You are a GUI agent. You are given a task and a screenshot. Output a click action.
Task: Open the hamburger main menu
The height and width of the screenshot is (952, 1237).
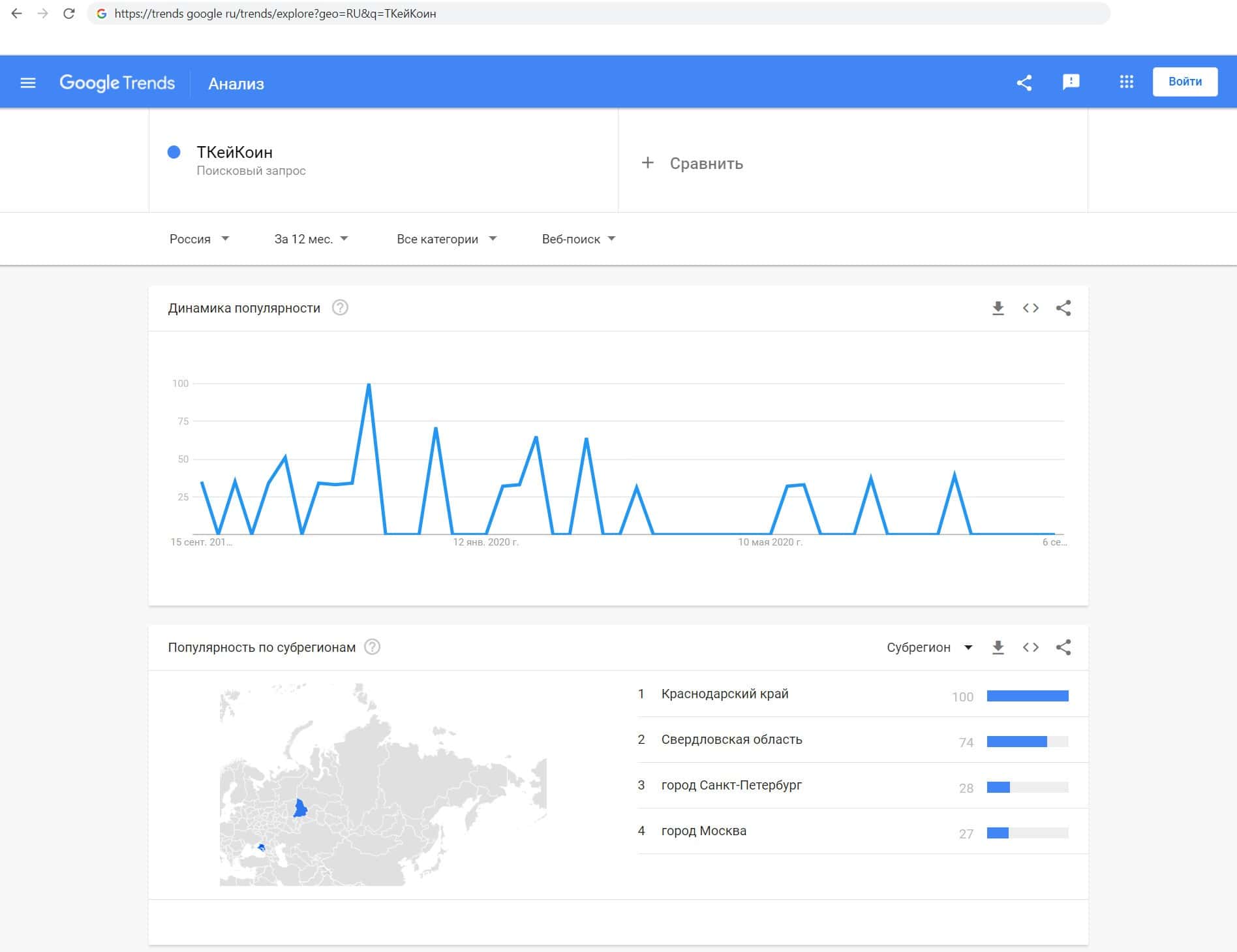[28, 83]
